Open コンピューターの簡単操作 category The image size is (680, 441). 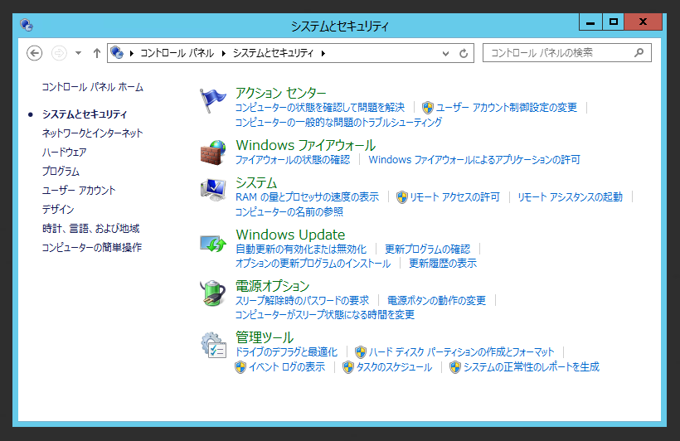click(x=92, y=248)
